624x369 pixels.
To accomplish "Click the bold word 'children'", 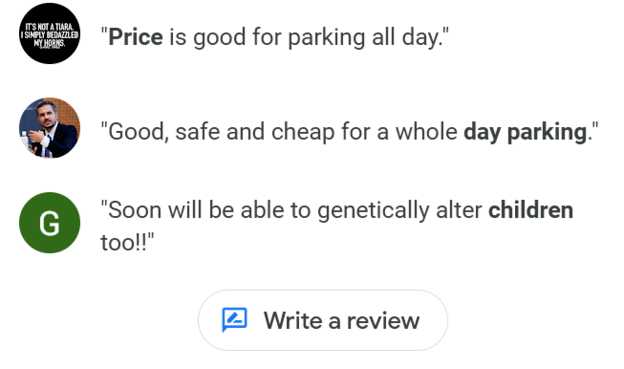I will 531,210.
